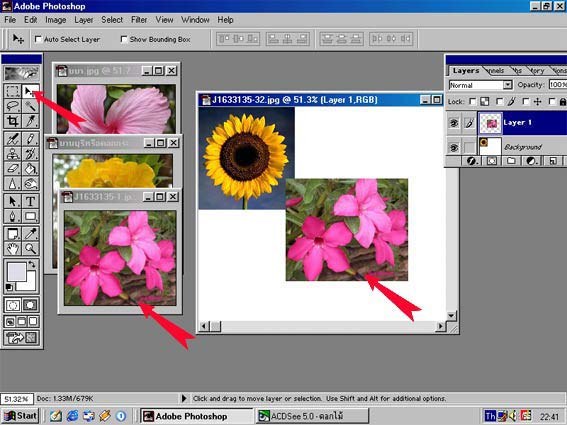Select the Rectangle shape tool
This screenshot has height=425, width=567.
[x=30, y=216]
